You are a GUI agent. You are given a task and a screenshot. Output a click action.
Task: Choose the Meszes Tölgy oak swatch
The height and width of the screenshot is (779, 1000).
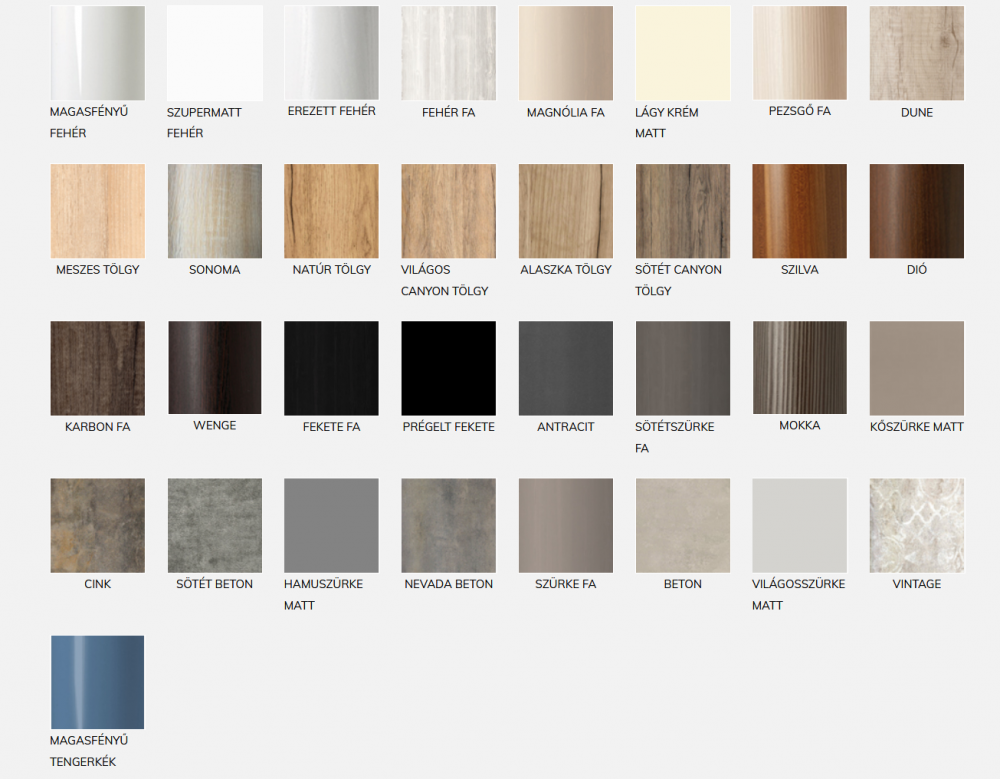pos(97,211)
